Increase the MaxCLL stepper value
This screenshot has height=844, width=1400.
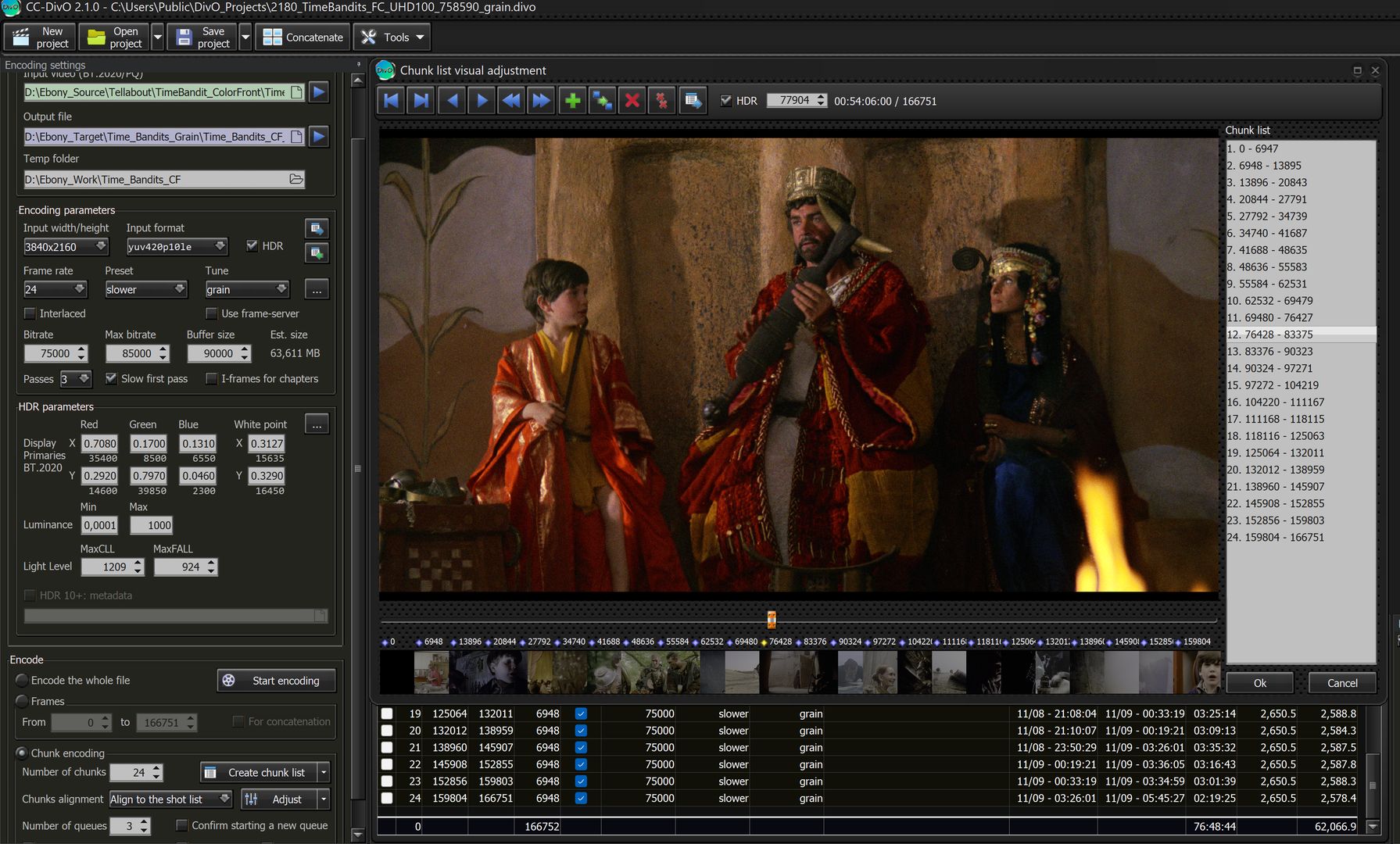tap(138, 563)
